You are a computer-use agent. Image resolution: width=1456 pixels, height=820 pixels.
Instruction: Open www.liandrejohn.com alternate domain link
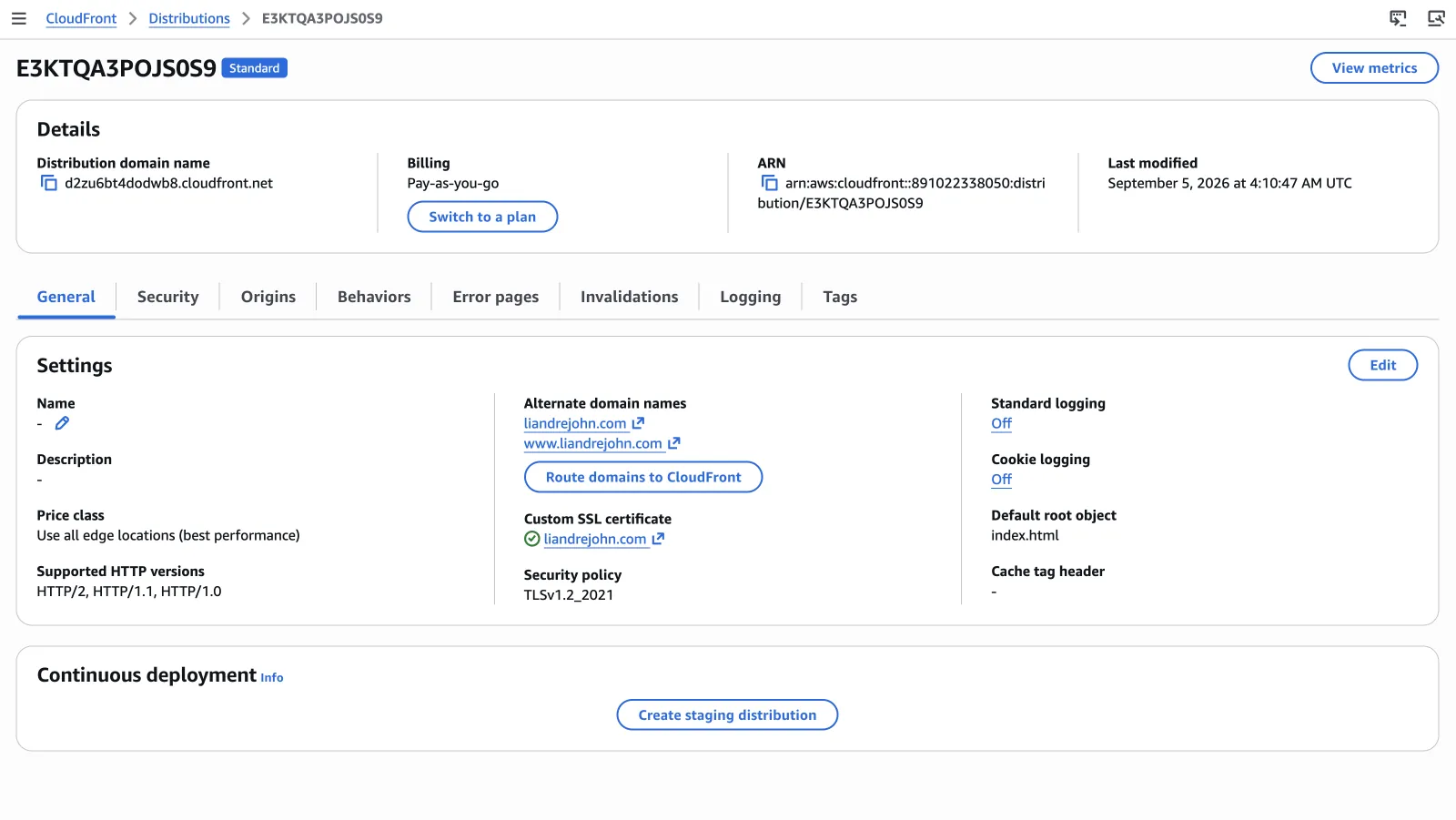click(593, 443)
